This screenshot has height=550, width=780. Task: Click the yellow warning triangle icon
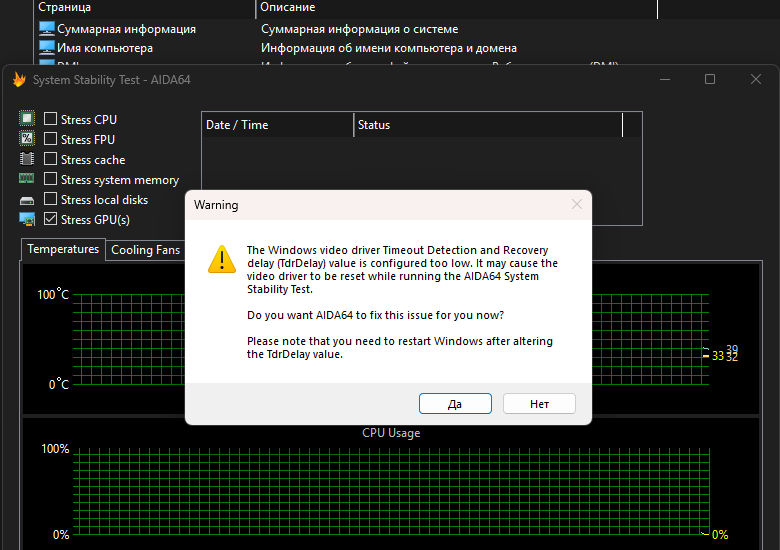(222, 259)
